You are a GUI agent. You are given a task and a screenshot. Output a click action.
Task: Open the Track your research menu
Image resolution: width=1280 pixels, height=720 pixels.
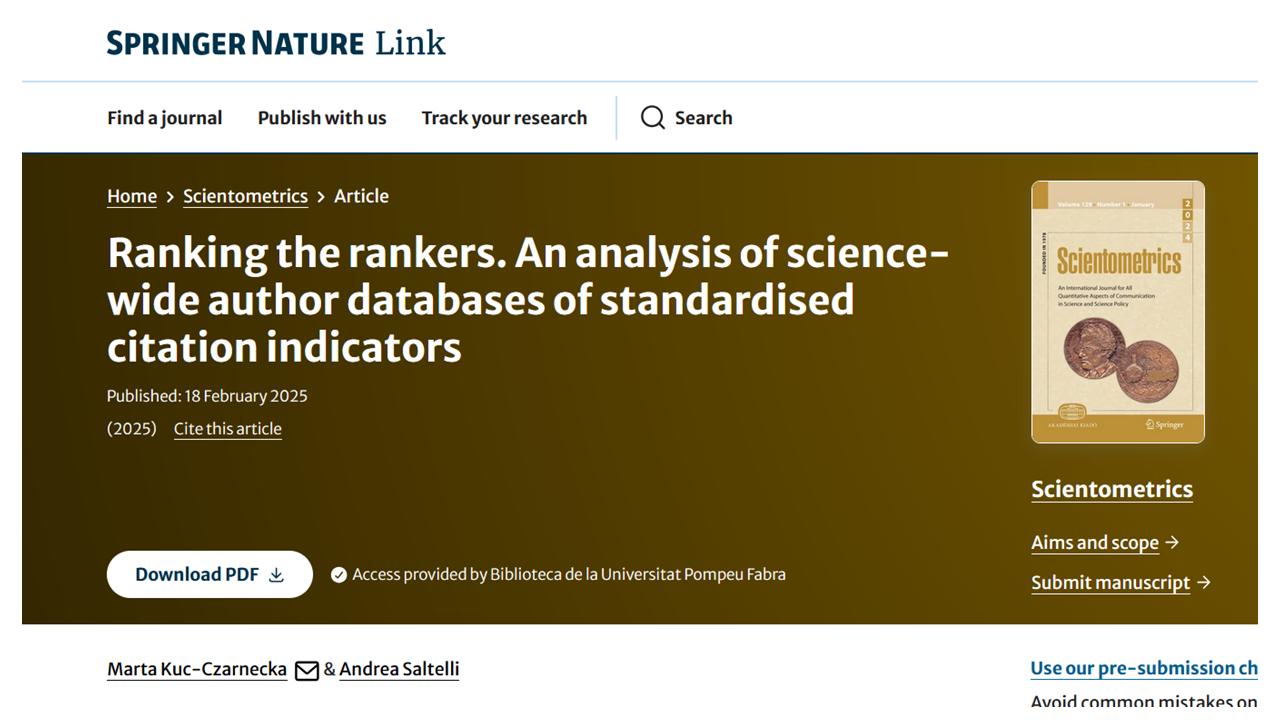(504, 118)
